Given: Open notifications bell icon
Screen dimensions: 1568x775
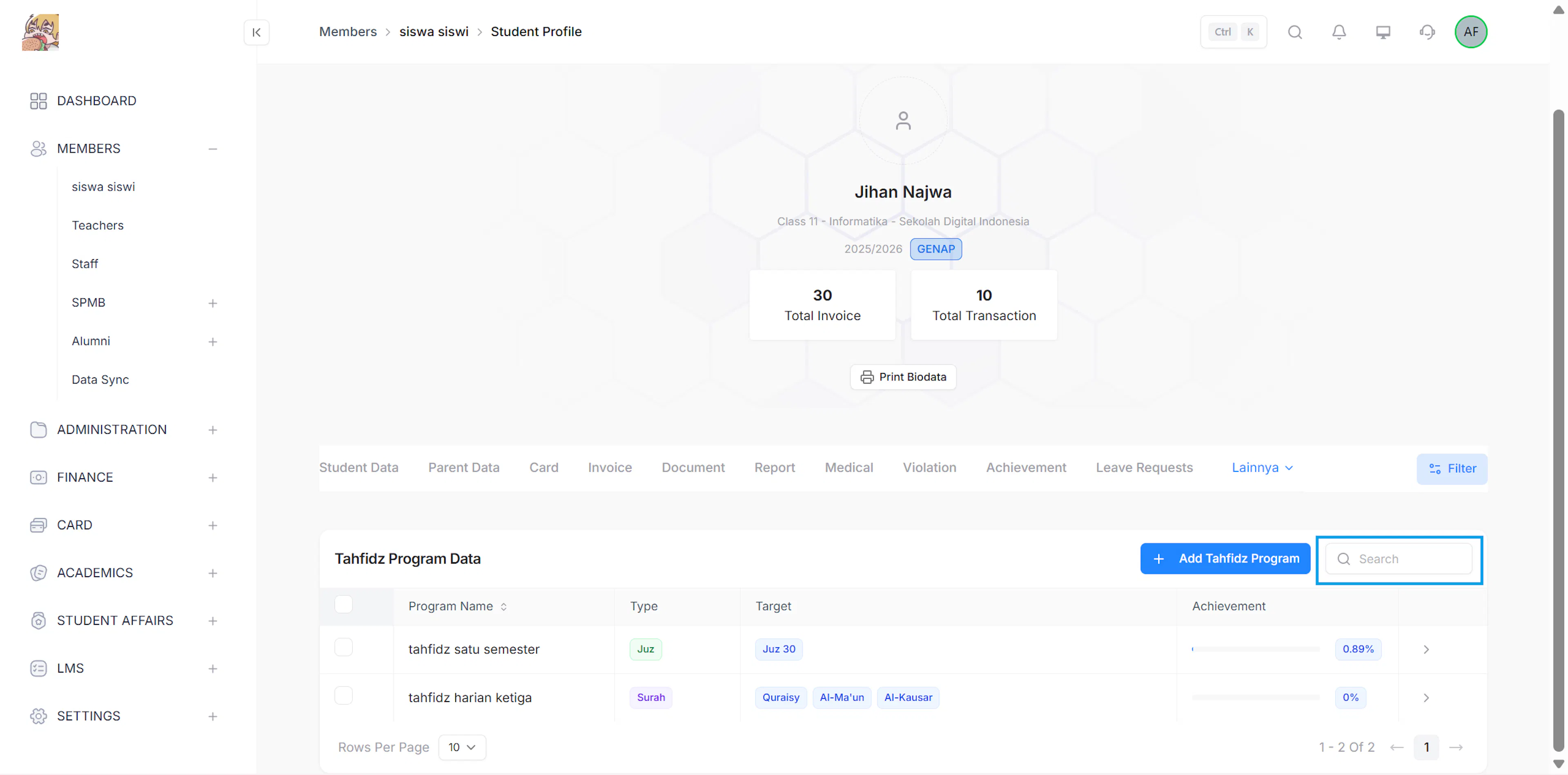Looking at the screenshot, I should tap(1339, 32).
